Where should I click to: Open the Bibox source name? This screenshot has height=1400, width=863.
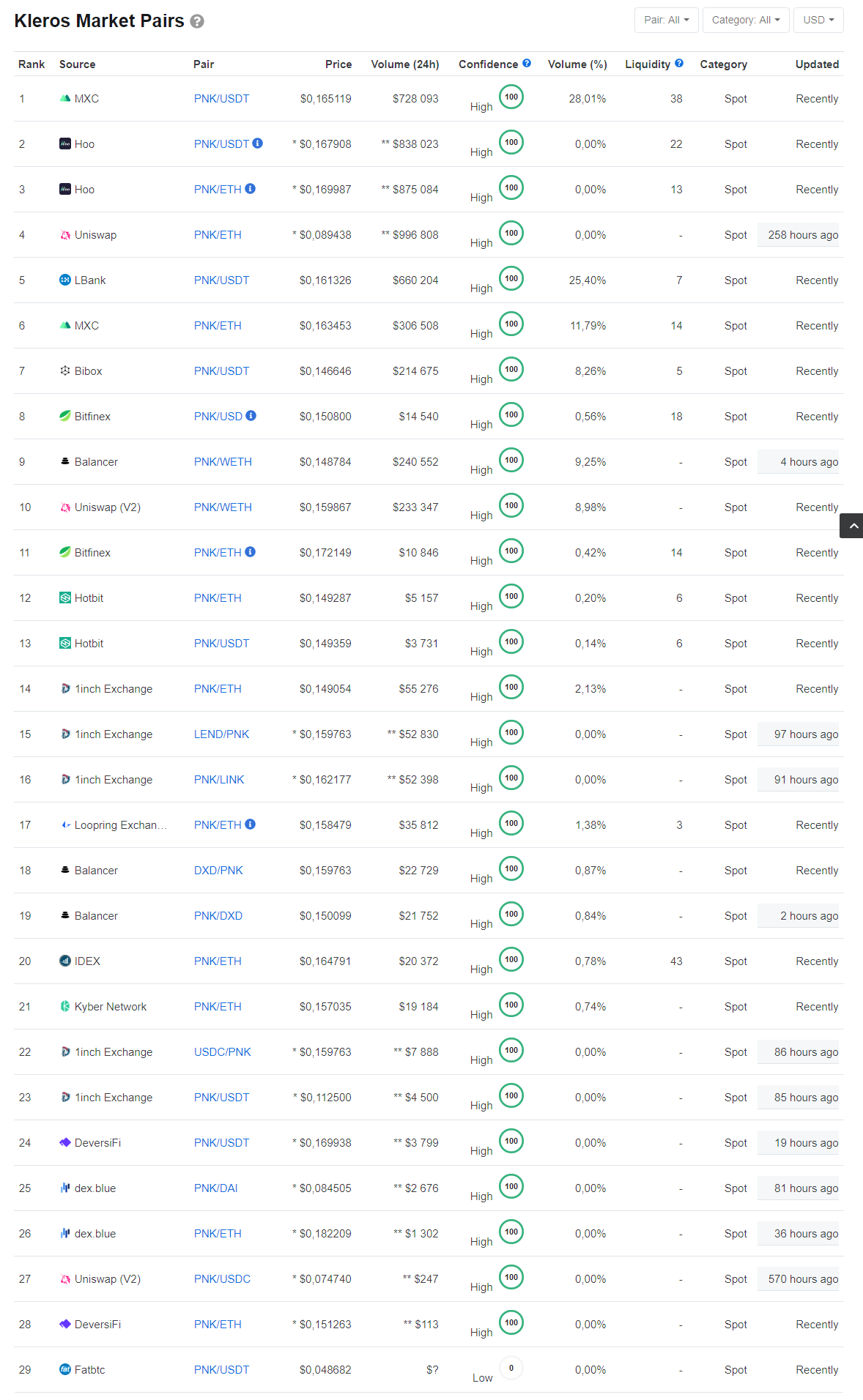(x=88, y=371)
